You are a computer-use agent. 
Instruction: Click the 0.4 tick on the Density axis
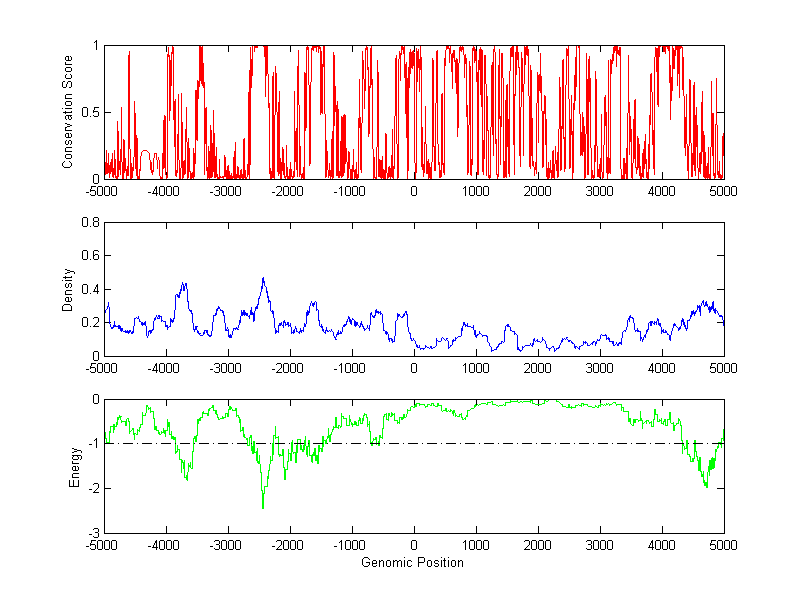point(89,289)
